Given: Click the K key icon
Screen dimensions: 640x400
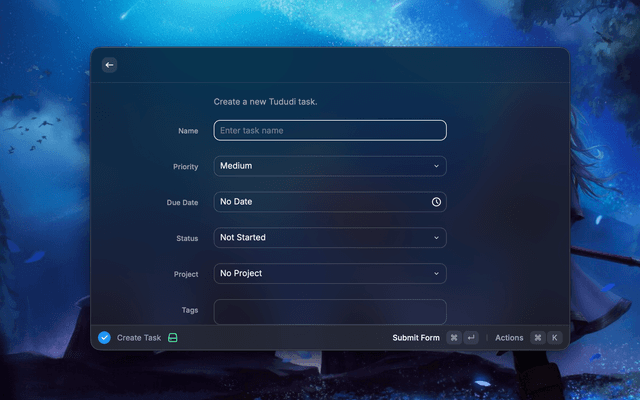Looking at the screenshot, I should tap(554, 338).
